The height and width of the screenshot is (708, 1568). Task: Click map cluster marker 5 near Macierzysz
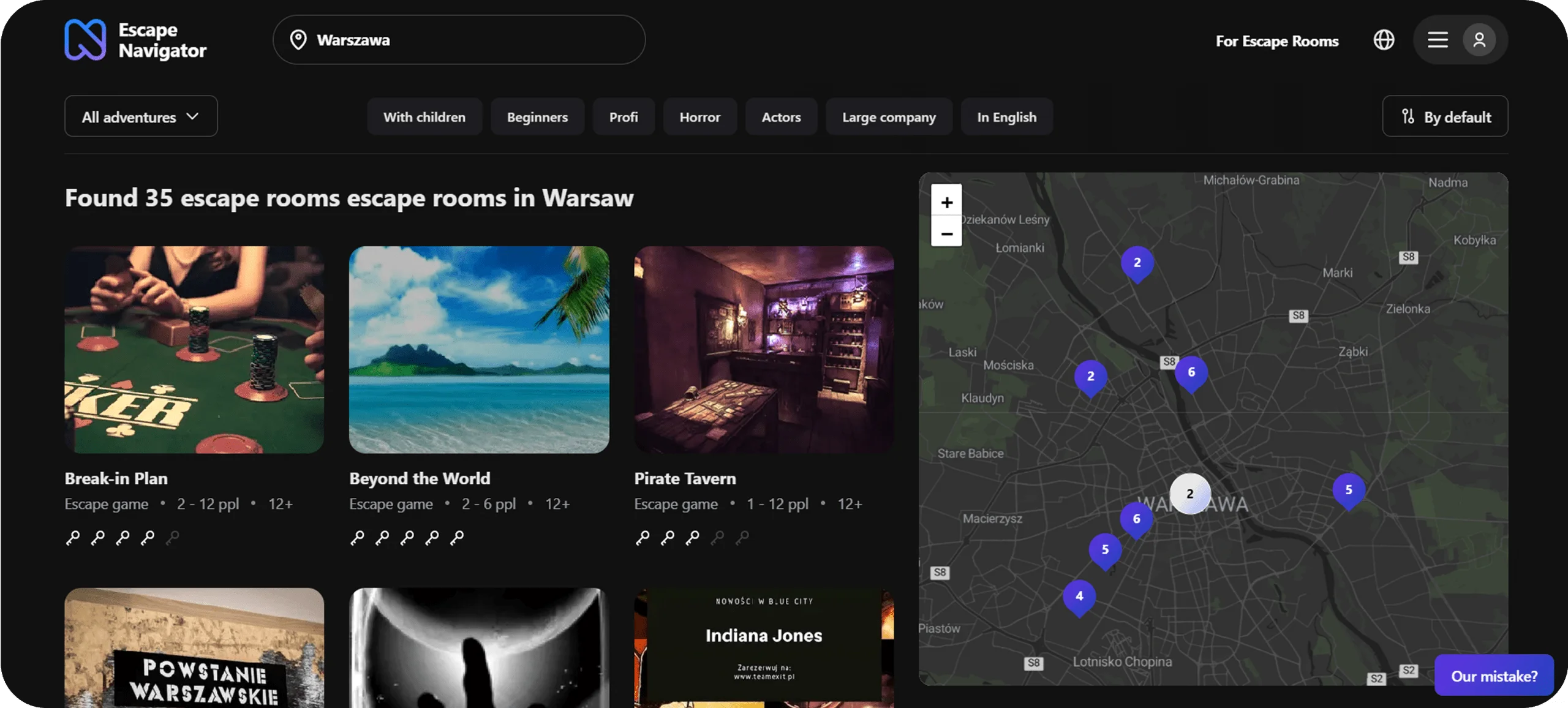[x=1106, y=552]
